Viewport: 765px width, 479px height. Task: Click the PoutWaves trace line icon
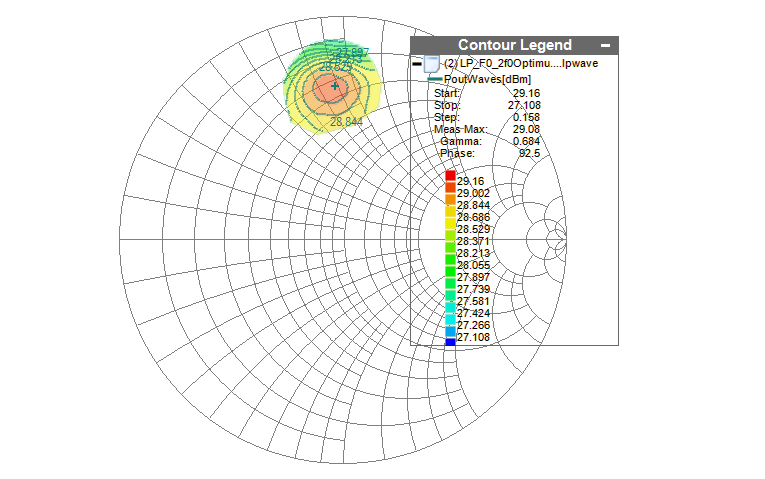[x=435, y=79]
